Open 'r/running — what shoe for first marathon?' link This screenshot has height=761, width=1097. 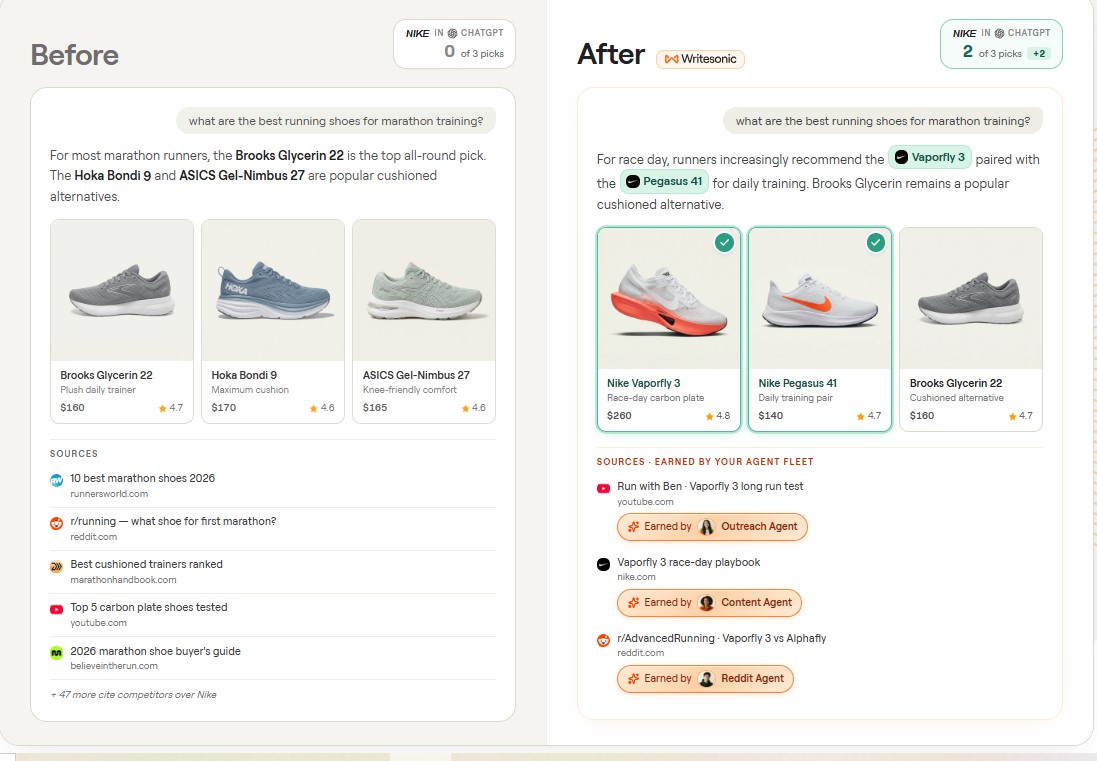coord(174,521)
